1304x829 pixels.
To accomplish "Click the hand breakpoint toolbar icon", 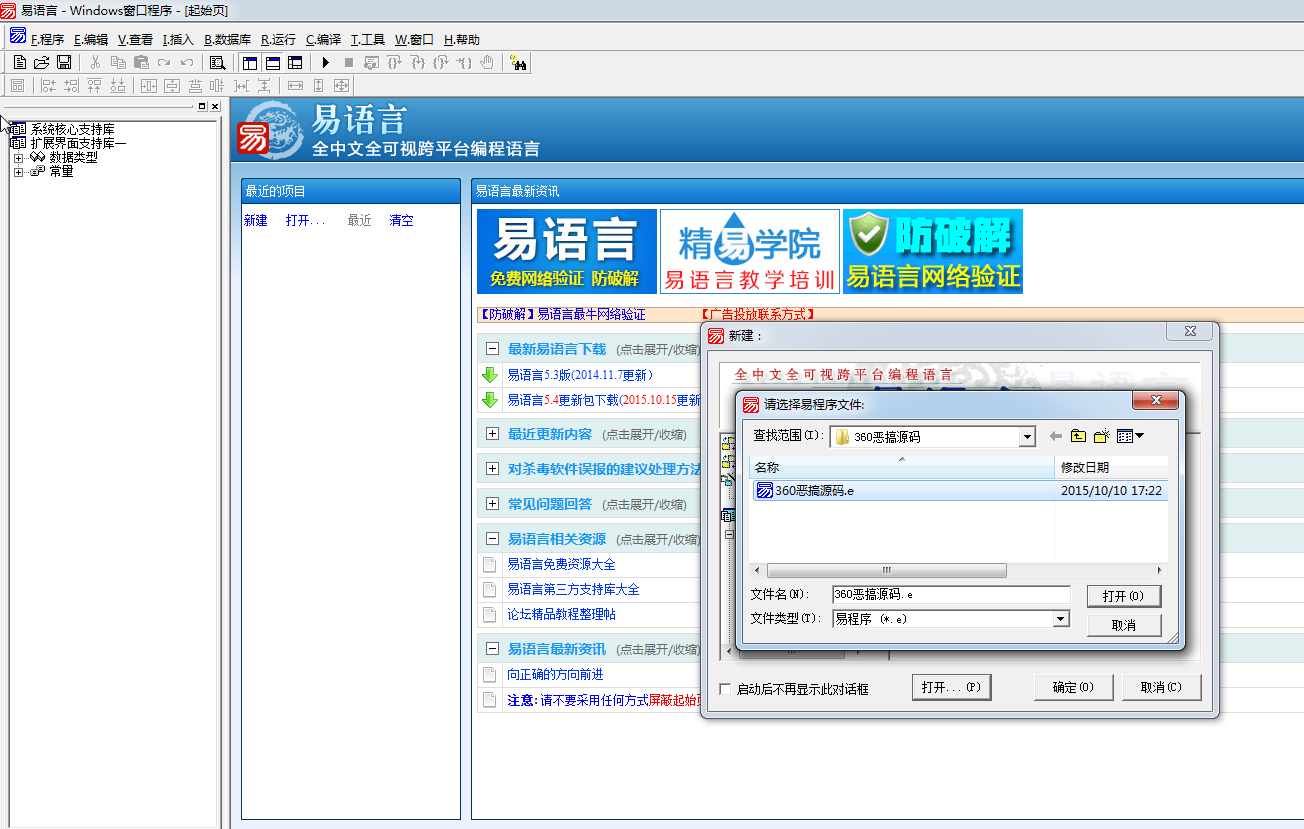I will 487,62.
